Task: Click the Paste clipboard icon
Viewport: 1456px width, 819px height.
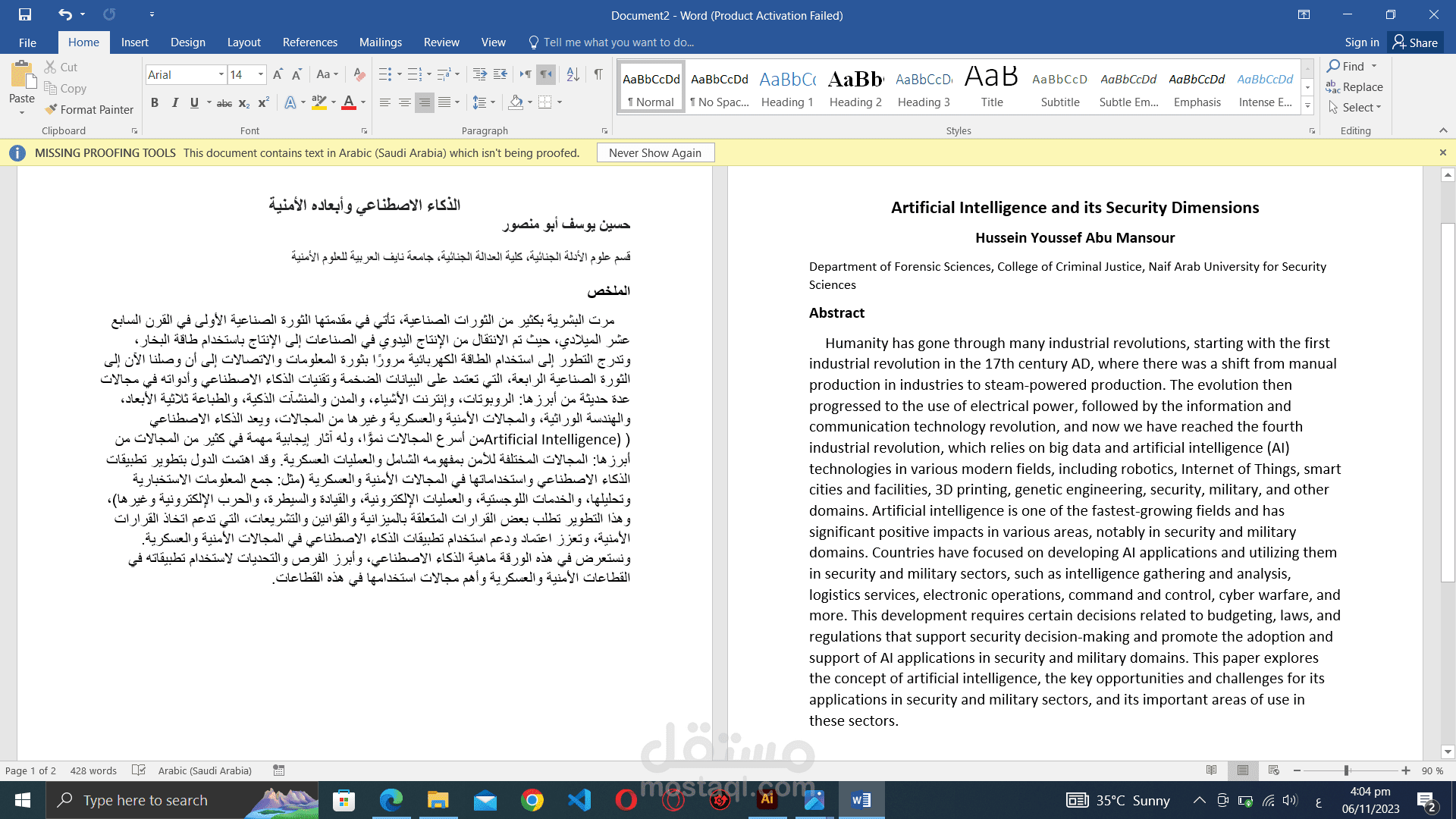Action: 22,74
